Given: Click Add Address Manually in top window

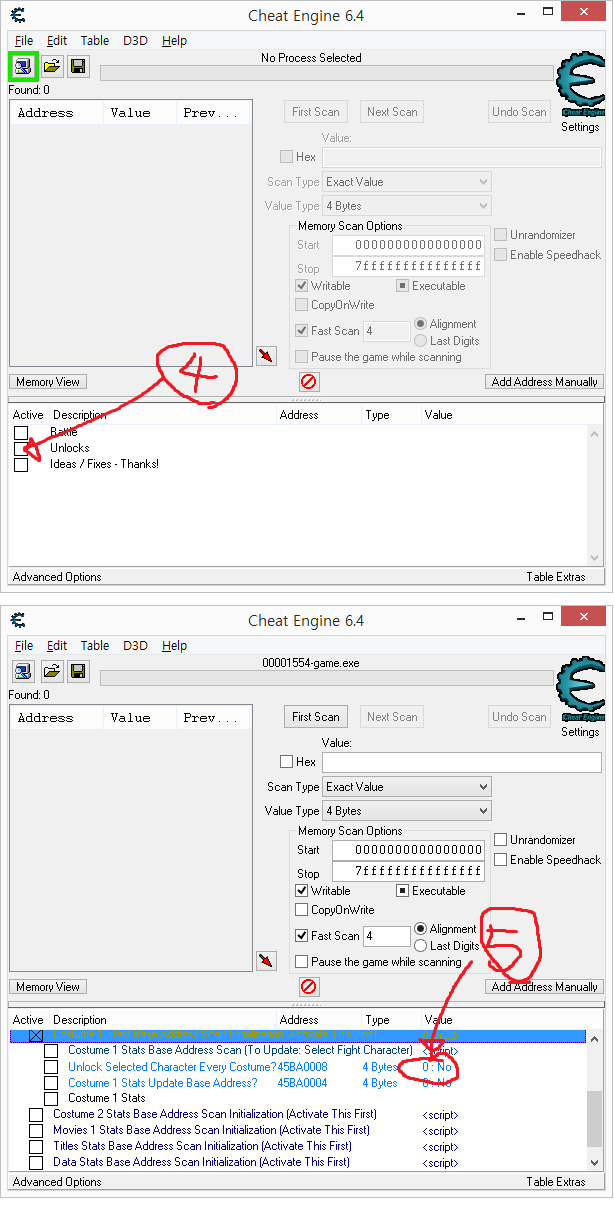Looking at the screenshot, I should 545,382.
